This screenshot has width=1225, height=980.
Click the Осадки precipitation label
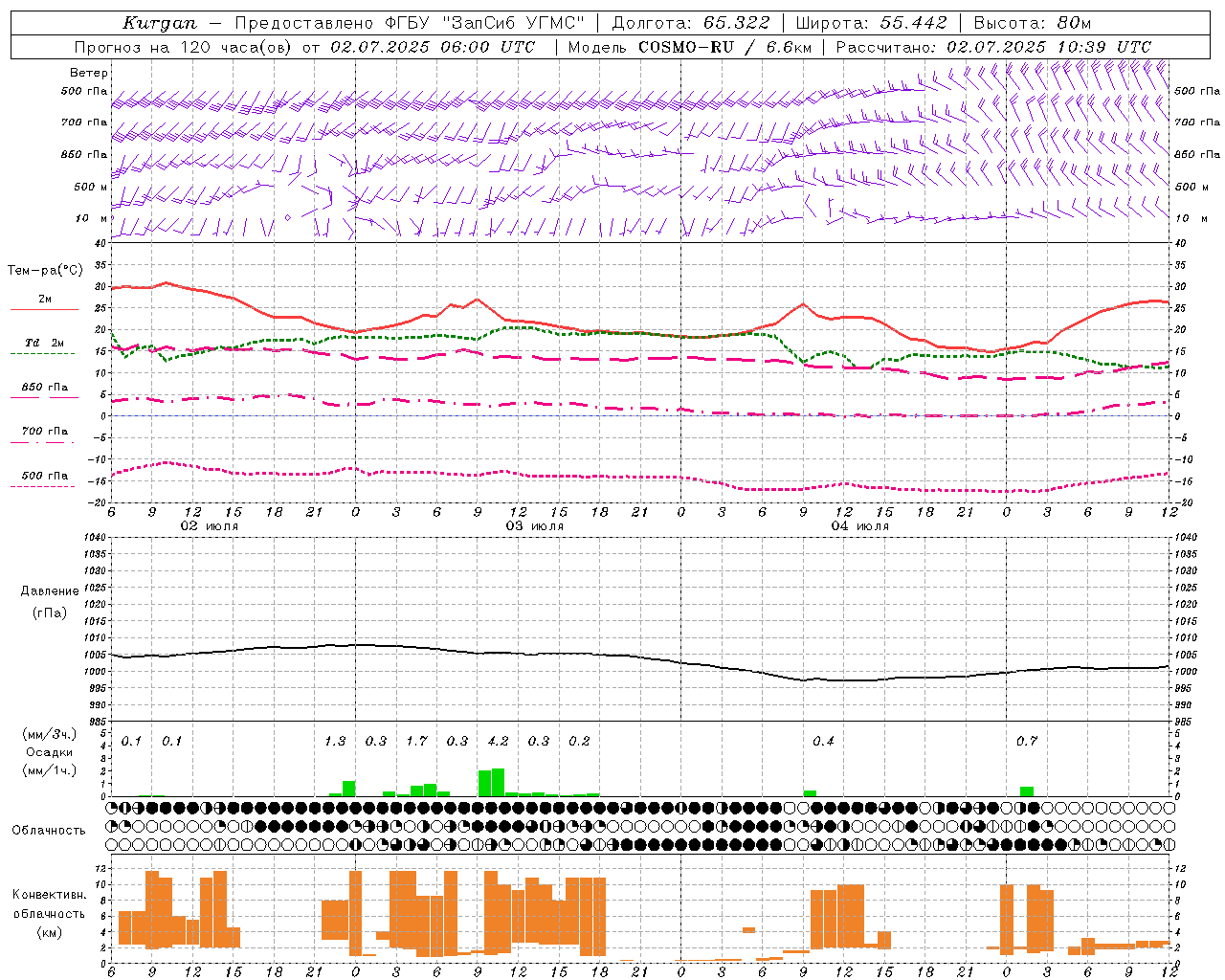tap(49, 752)
